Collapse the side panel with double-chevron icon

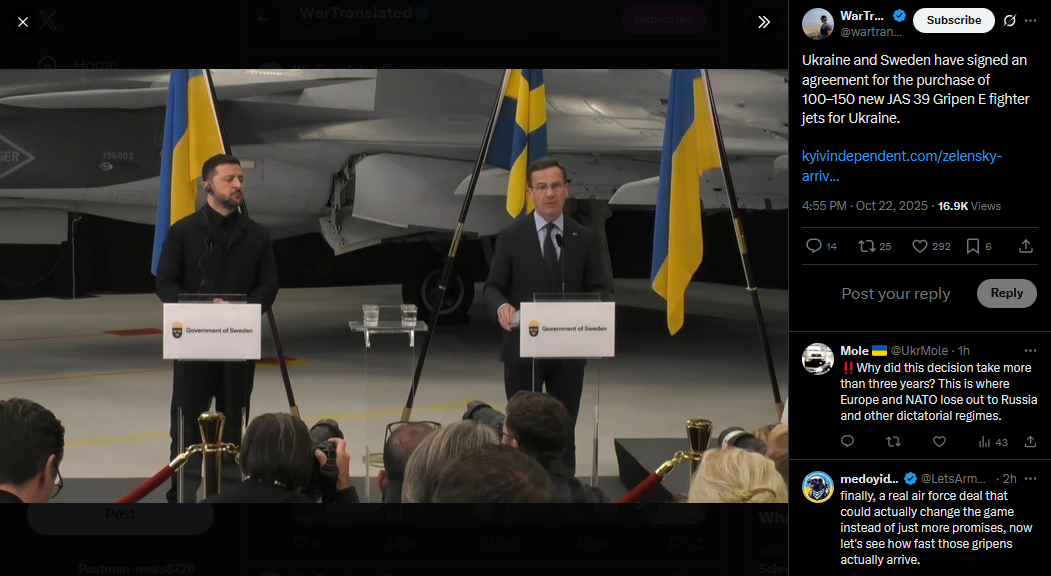[763, 22]
